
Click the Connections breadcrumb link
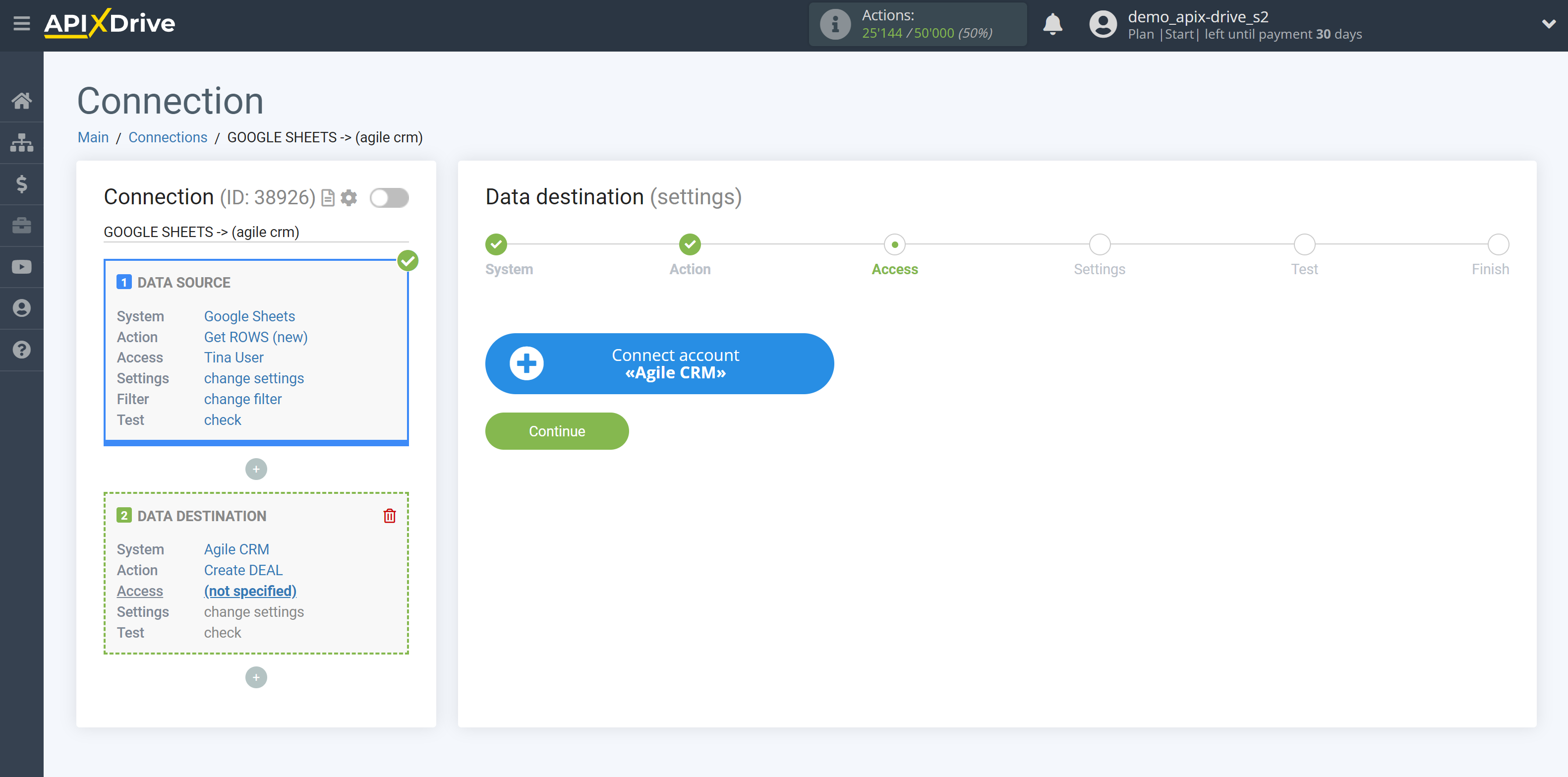(x=167, y=137)
